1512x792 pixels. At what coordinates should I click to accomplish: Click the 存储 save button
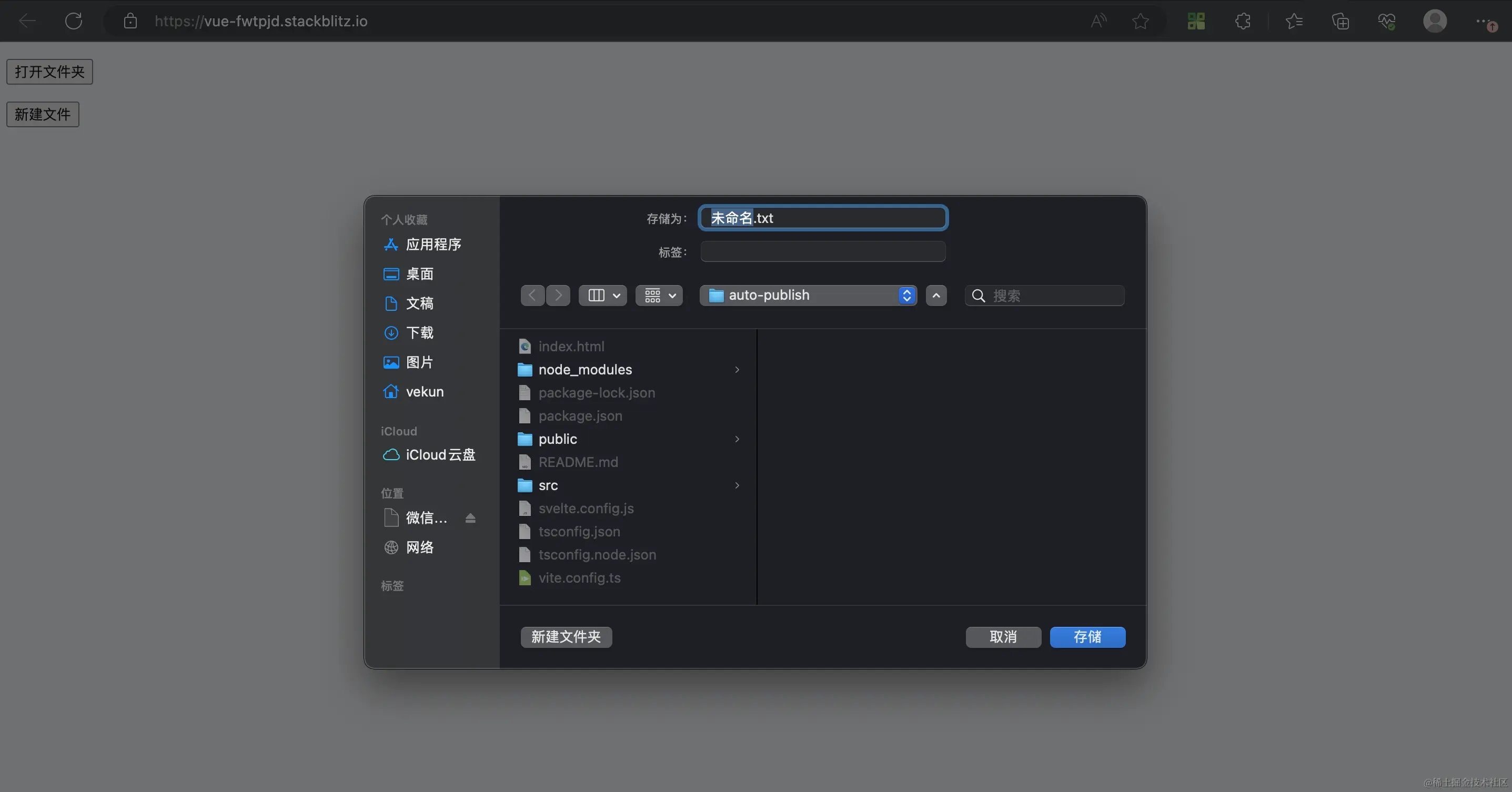(1087, 636)
